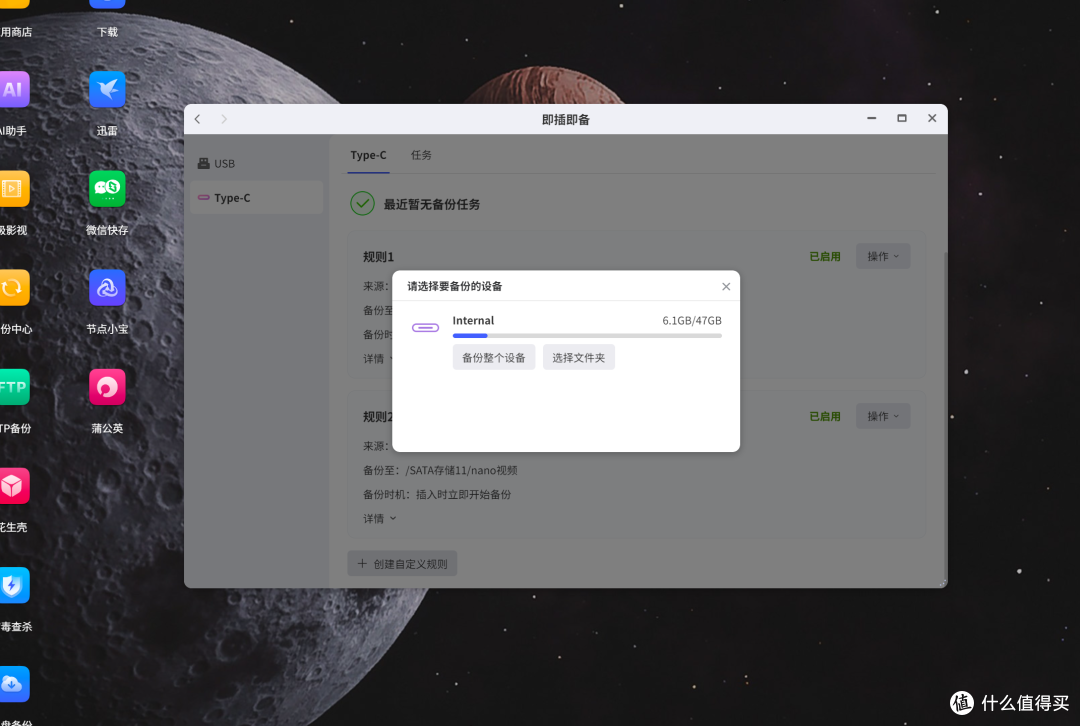
Task: Open the virus scan shield icon
Action: 14,585
